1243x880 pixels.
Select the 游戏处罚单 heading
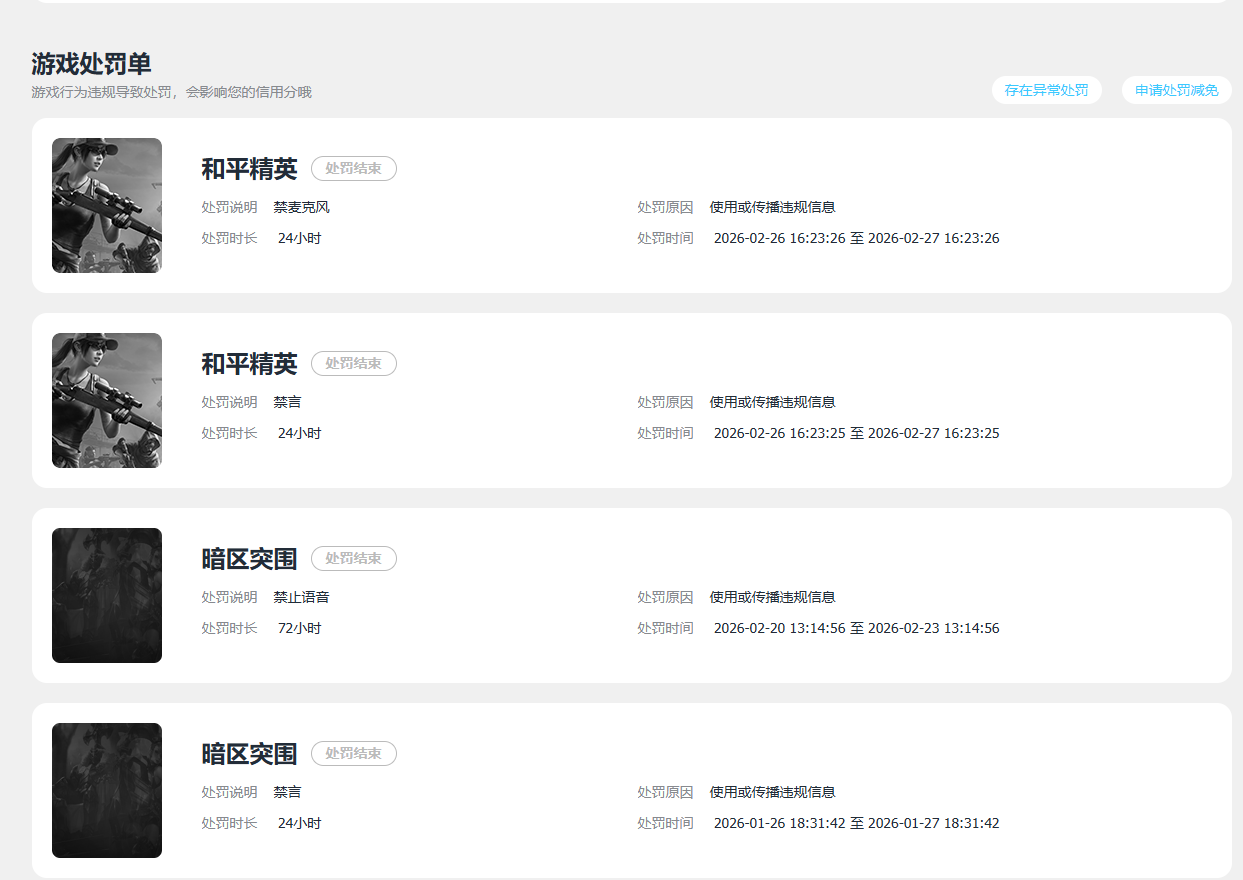[x=91, y=64]
